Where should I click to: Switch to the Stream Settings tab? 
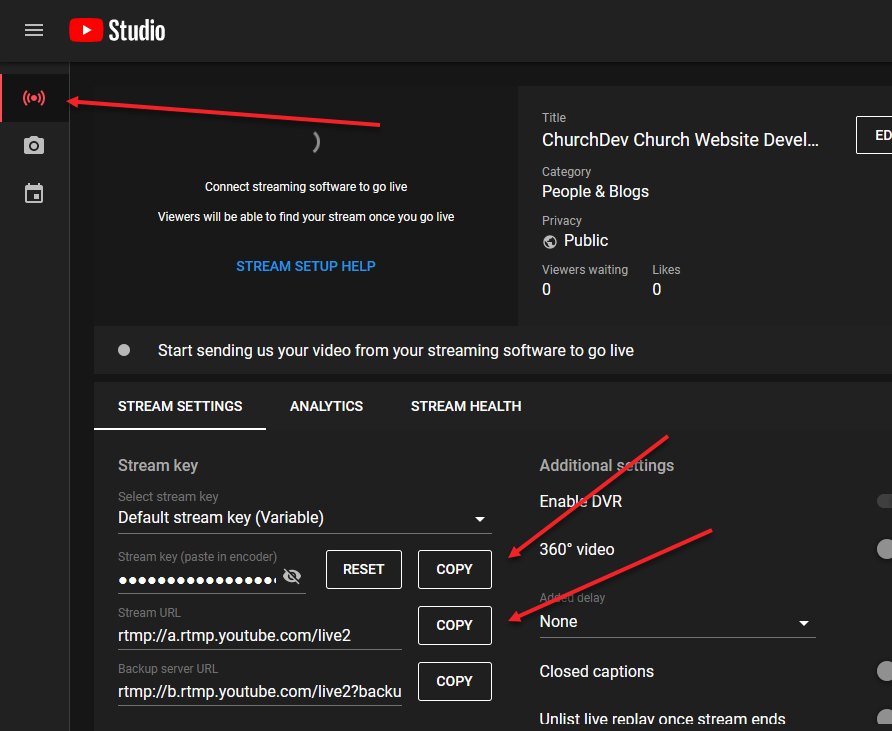tap(180, 406)
